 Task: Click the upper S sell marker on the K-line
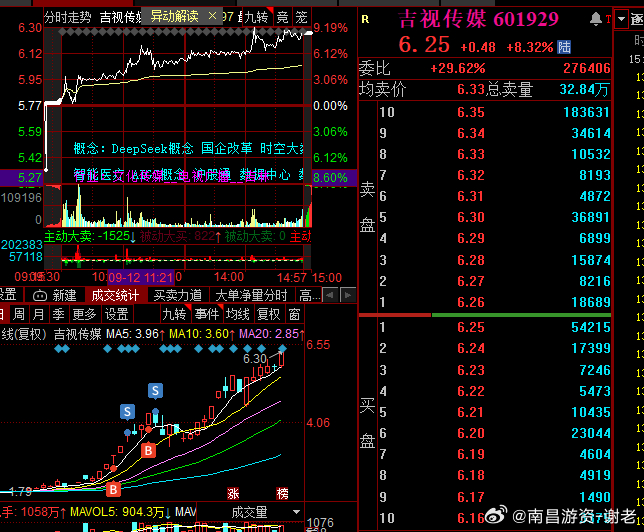tap(155, 391)
